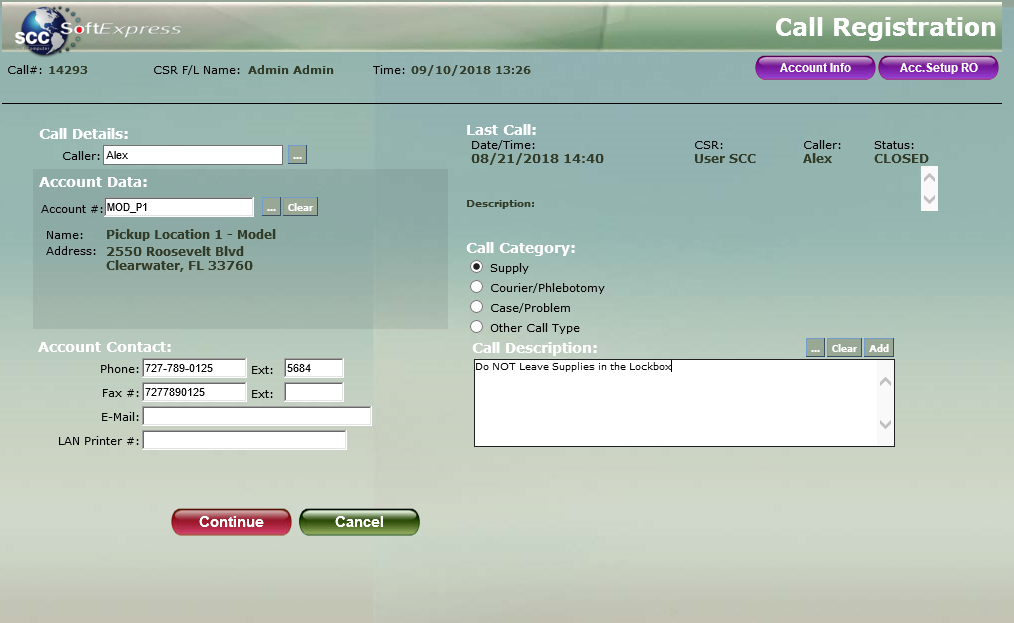
Task: Focus the E-Mail input field
Action: click(x=257, y=416)
